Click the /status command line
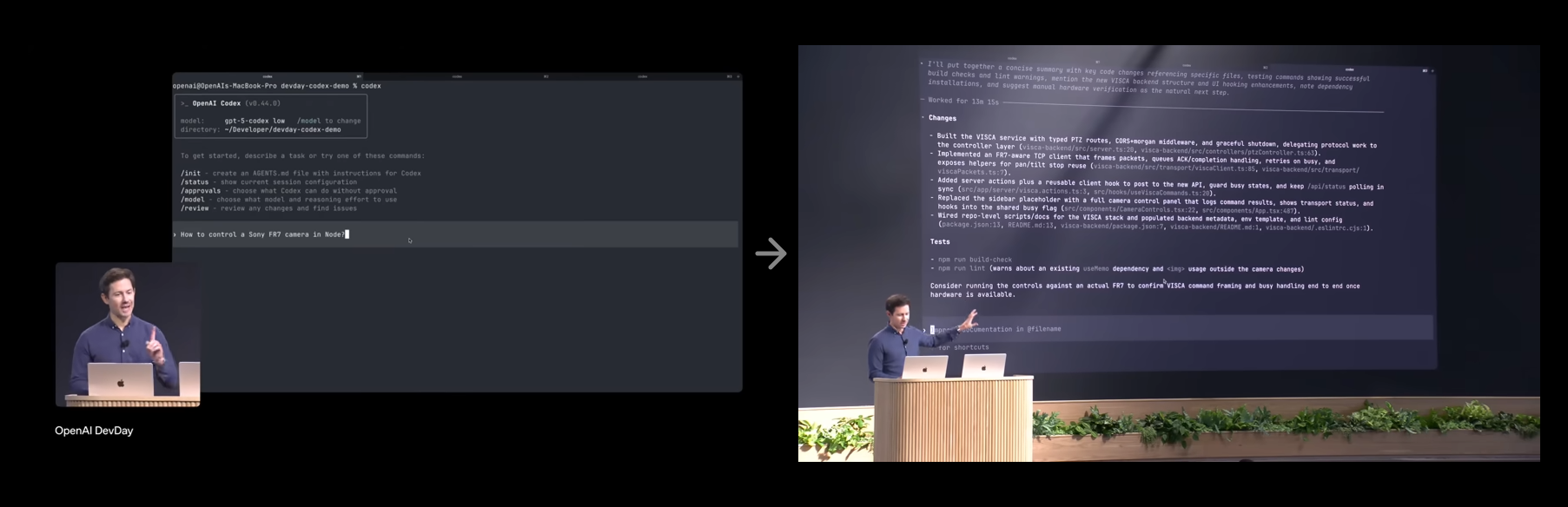 click(268, 182)
